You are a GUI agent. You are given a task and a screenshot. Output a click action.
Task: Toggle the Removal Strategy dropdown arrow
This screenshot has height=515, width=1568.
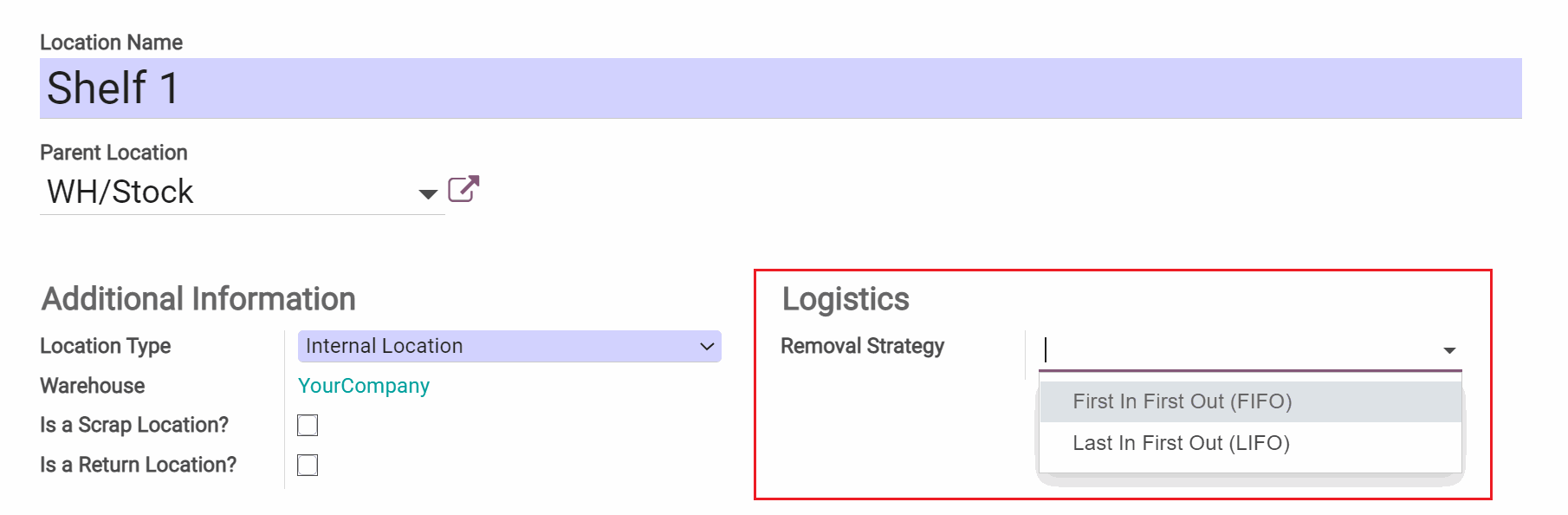1448,350
